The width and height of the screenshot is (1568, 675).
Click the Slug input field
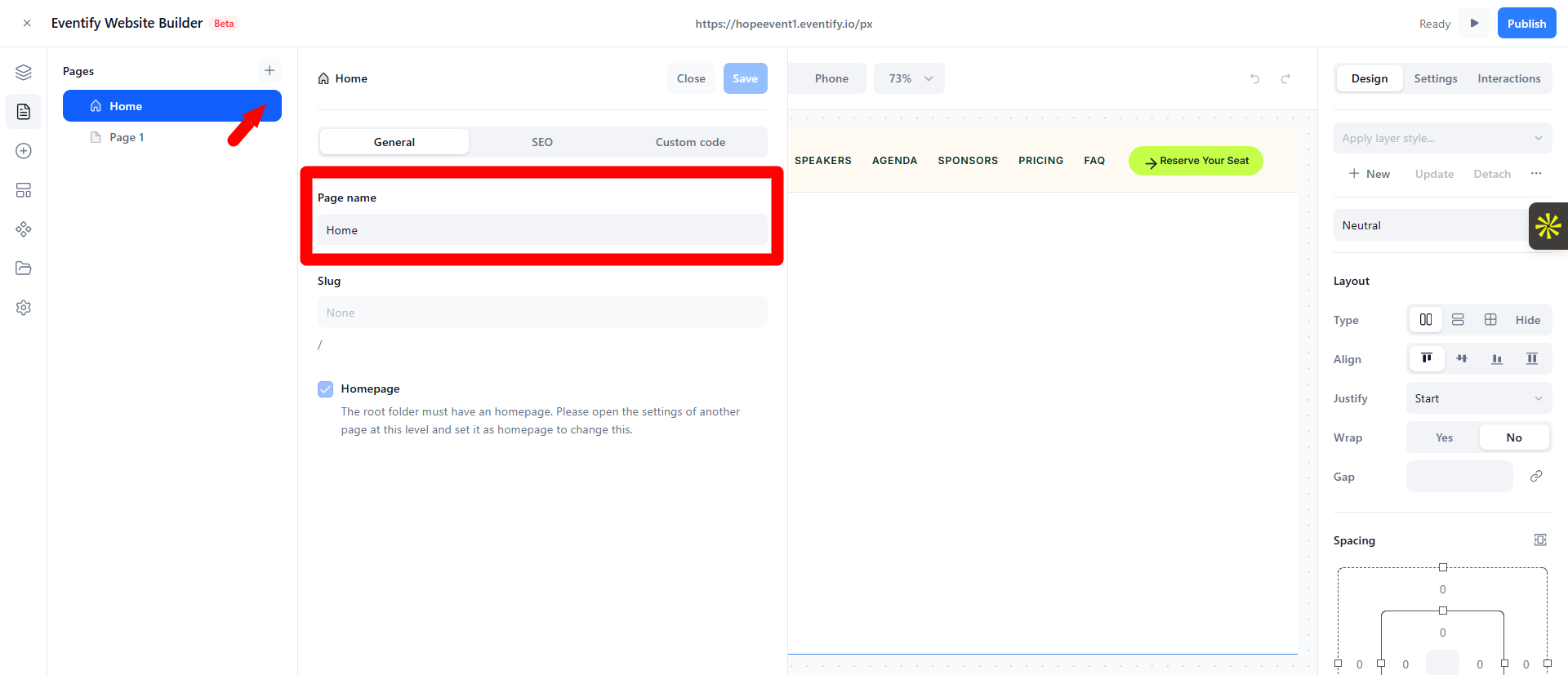point(542,313)
